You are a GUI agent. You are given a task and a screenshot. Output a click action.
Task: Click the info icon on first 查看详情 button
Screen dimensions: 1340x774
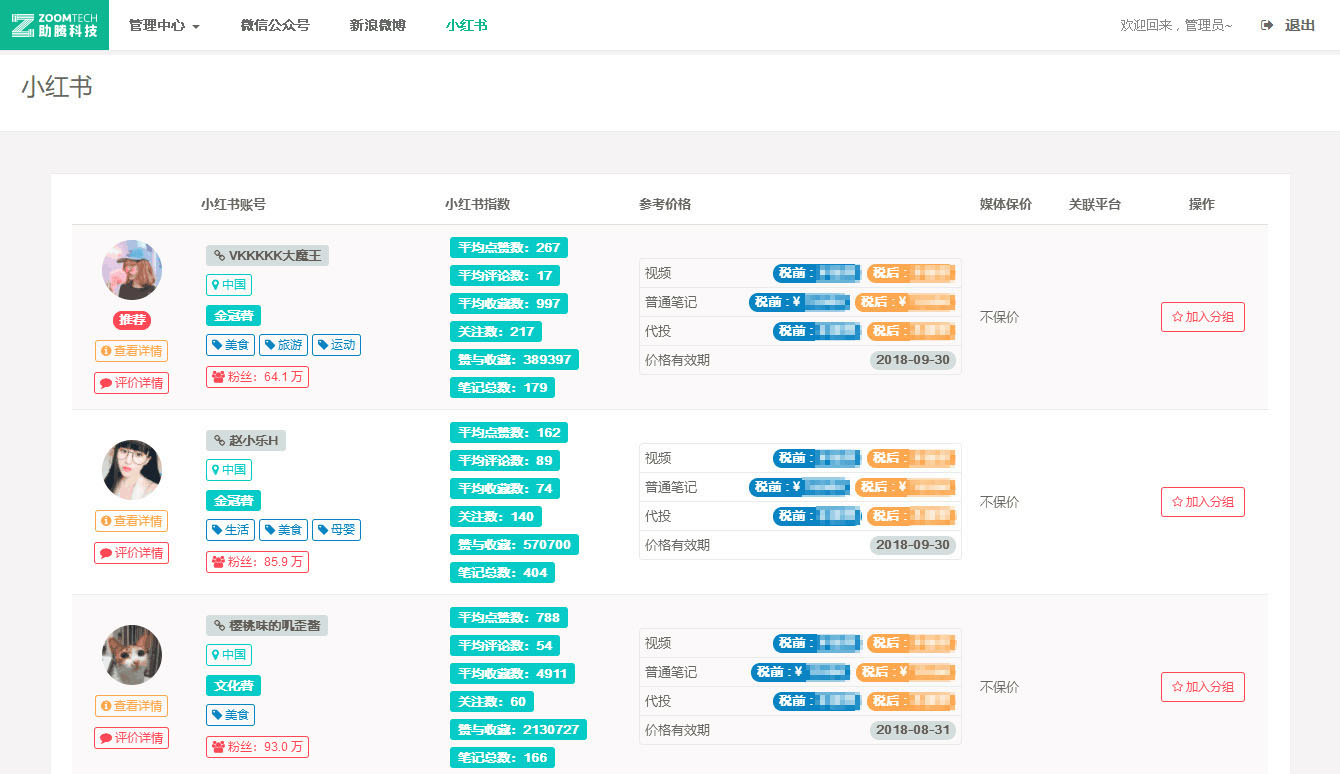(x=106, y=351)
